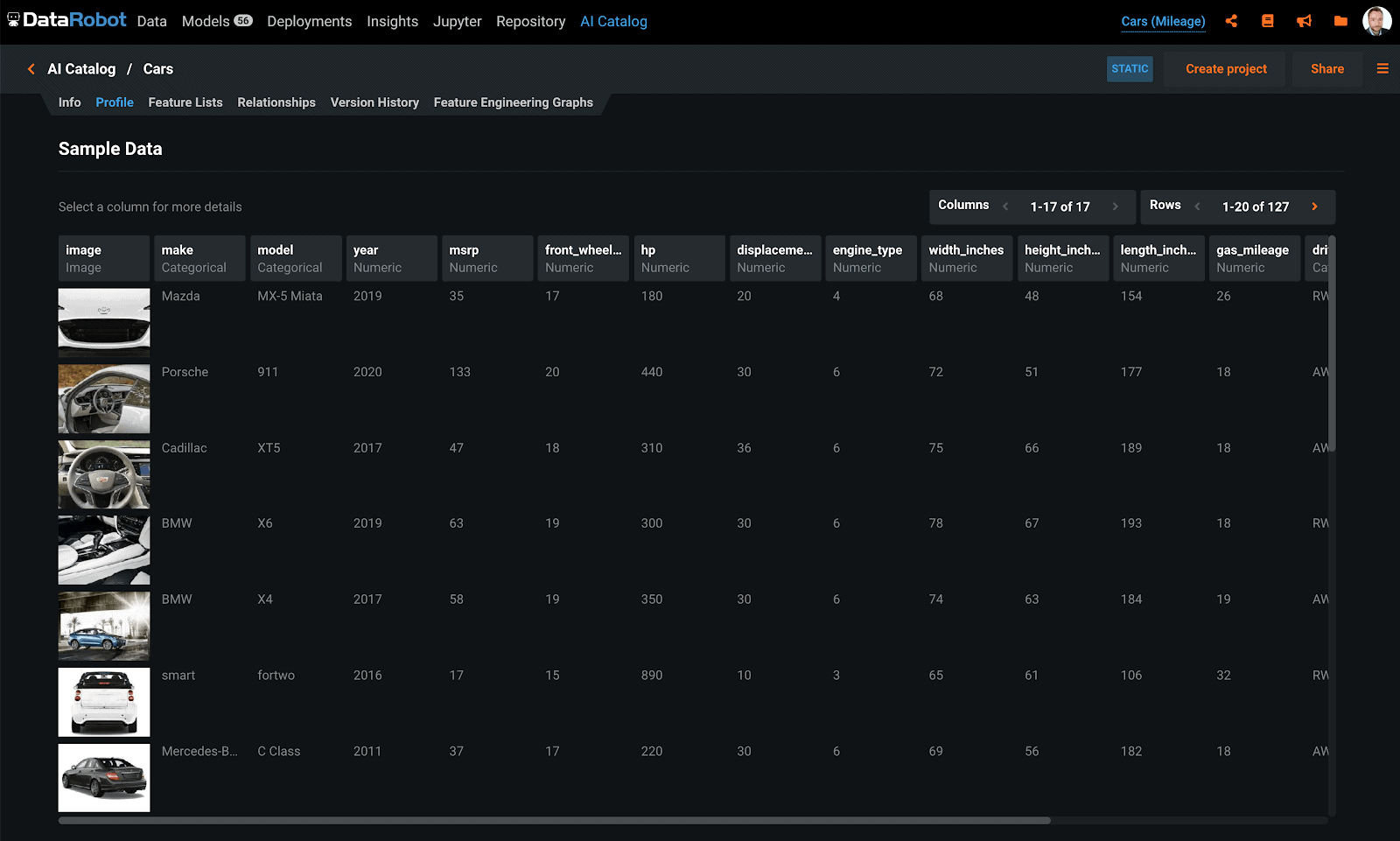Click the Porsche make cell
Image resolution: width=1400 pixels, height=841 pixels.
(x=185, y=372)
